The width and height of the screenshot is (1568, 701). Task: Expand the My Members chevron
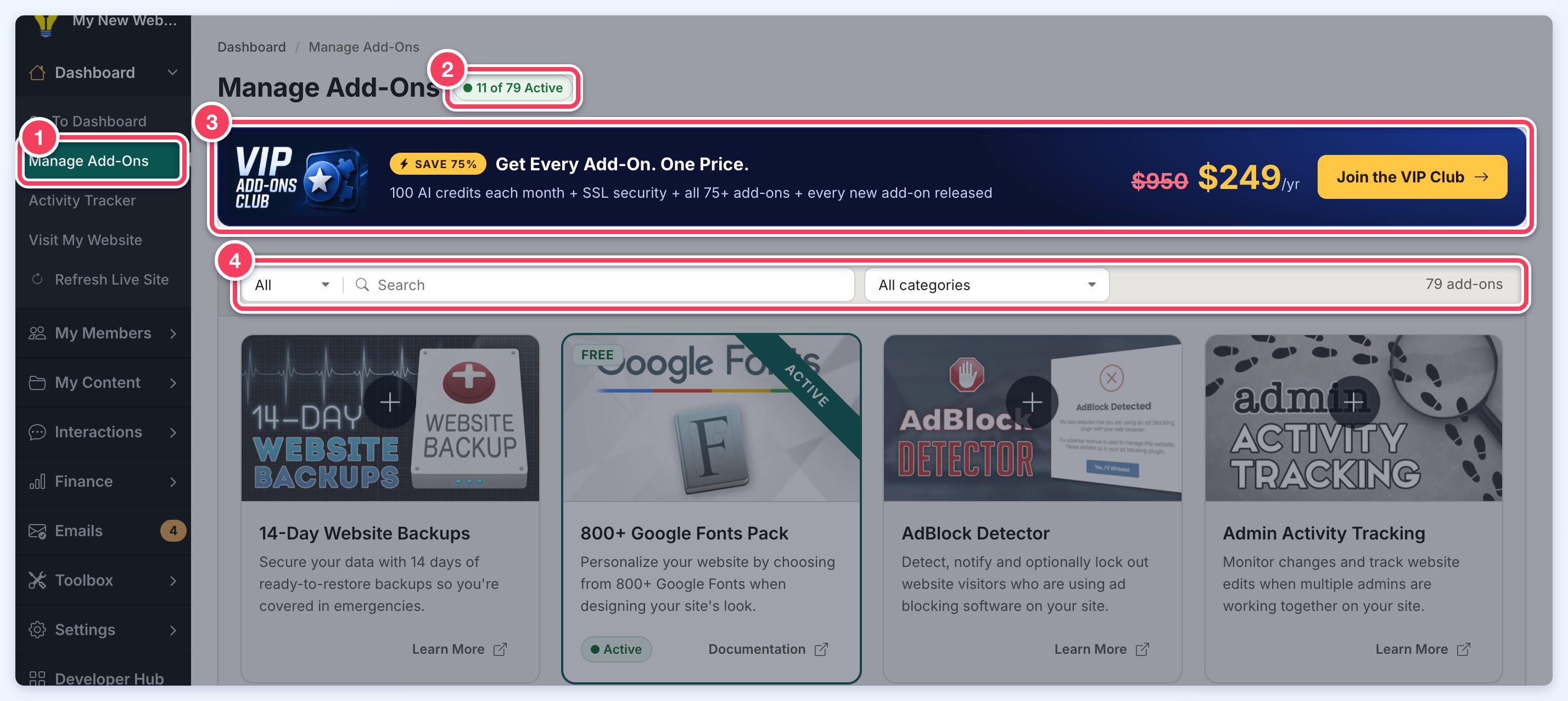(x=173, y=333)
